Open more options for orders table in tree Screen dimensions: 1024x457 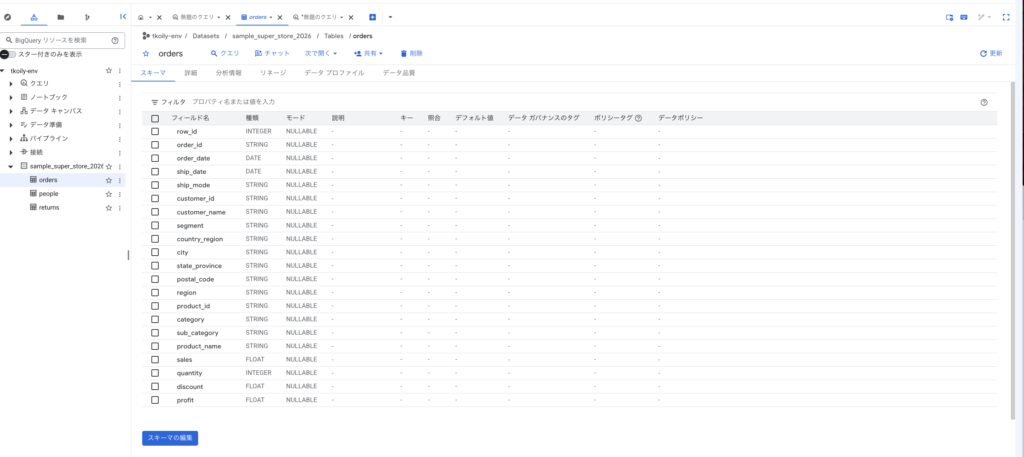point(120,180)
